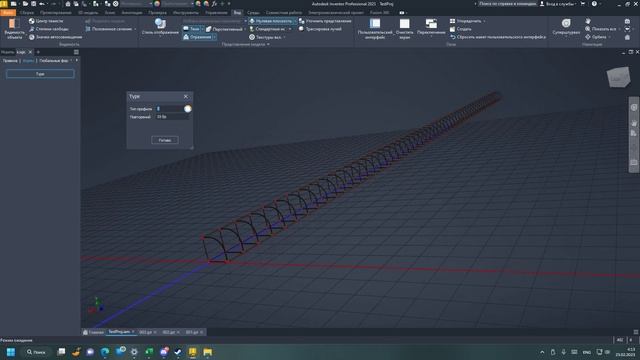Switch to the Manage (Управление) ribbon tab
The height and width of the screenshot is (360, 640).
tap(216, 13)
